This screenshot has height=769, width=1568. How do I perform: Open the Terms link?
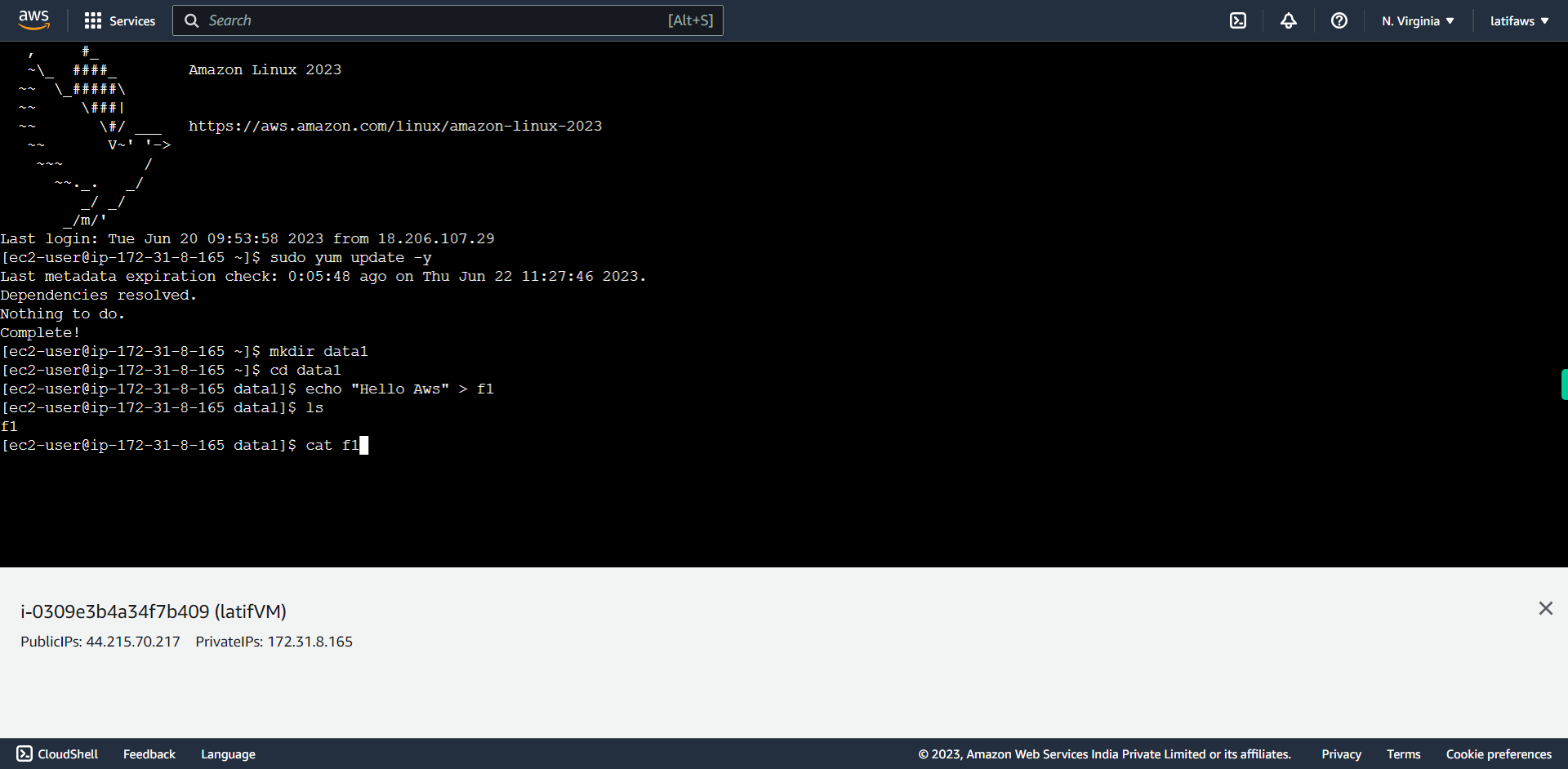pyautogui.click(x=1403, y=753)
